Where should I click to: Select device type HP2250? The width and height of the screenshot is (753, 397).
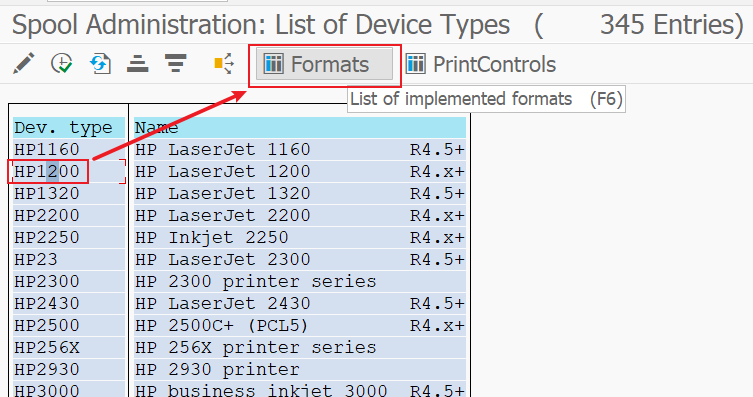(x=47, y=238)
